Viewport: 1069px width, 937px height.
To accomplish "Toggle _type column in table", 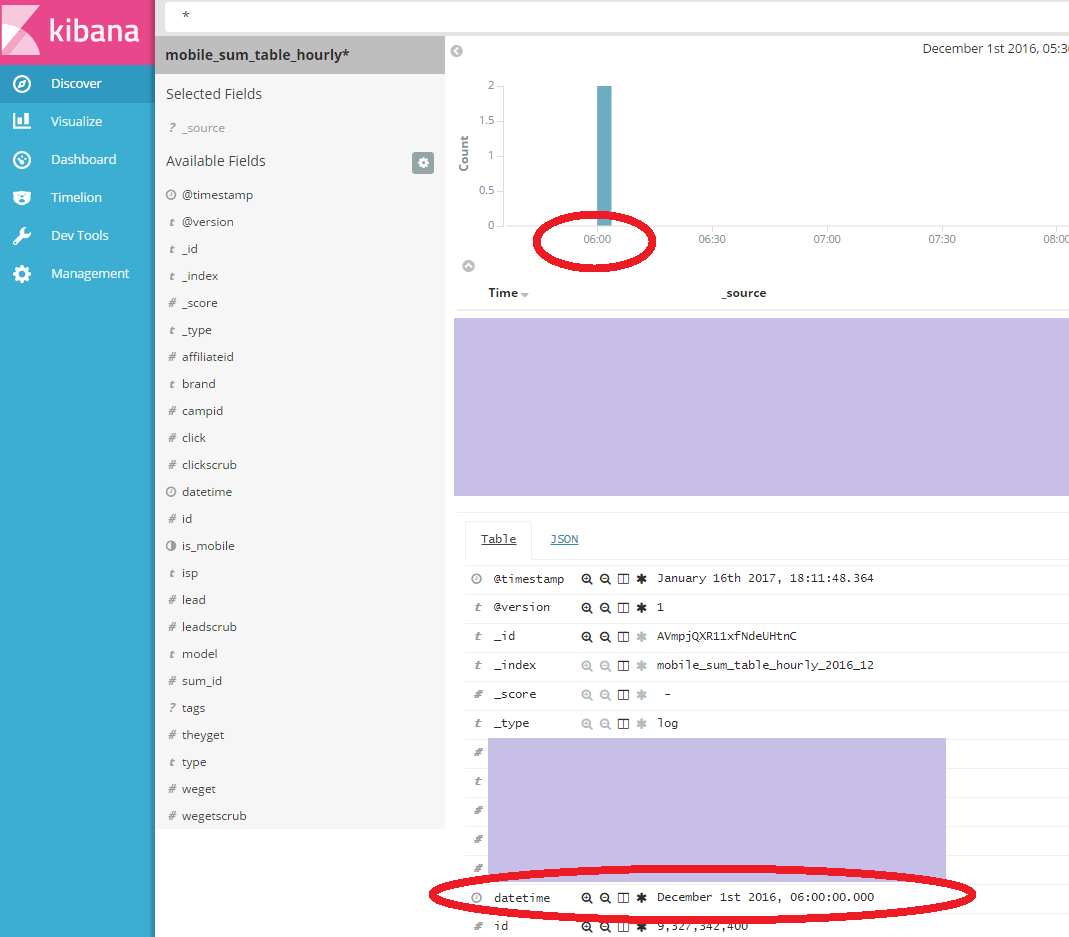I will coord(623,724).
